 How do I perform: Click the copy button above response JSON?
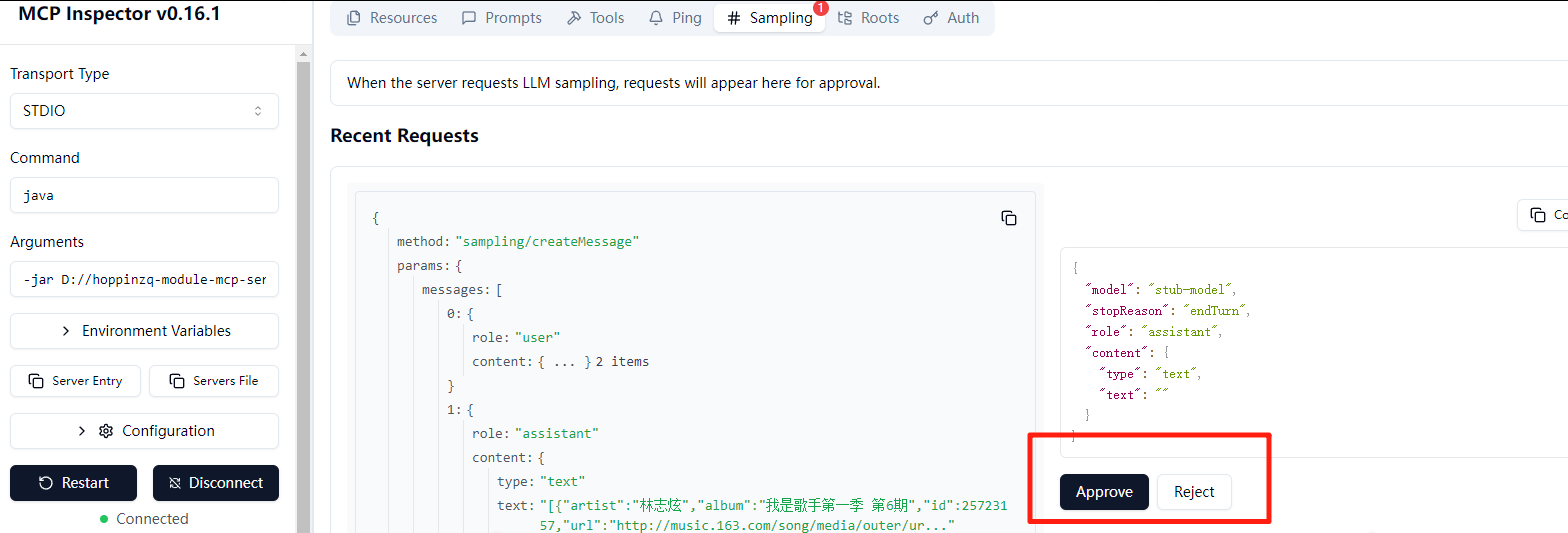click(1542, 215)
